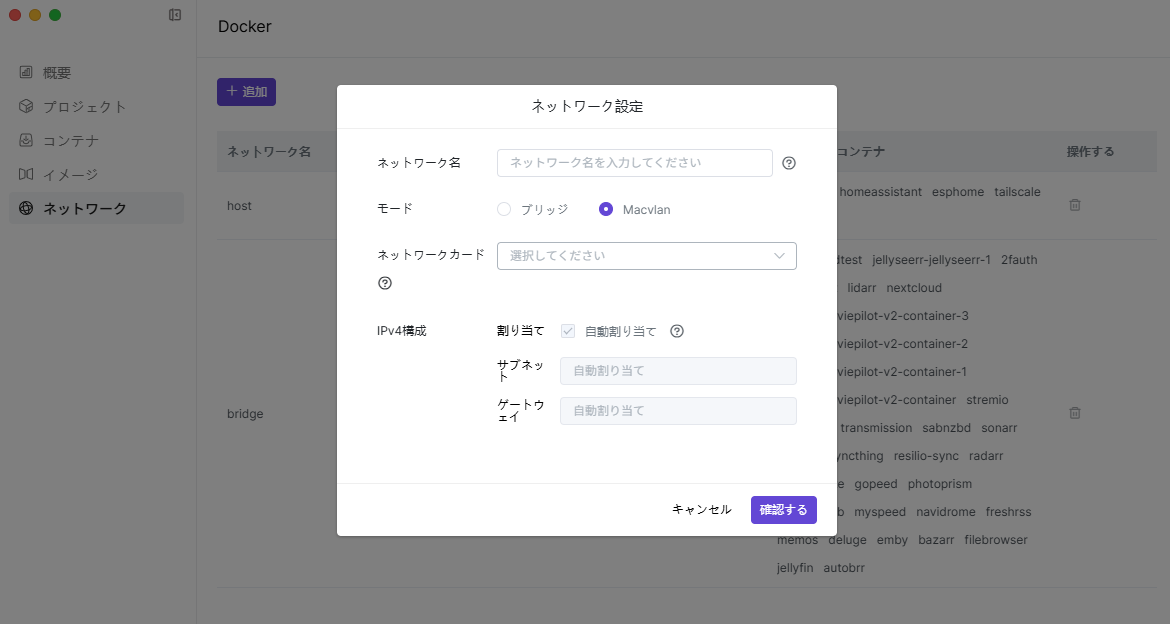The image size is (1170, 624).
Task: Click the 概要 overview icon in sidebar
Action: 26,73
